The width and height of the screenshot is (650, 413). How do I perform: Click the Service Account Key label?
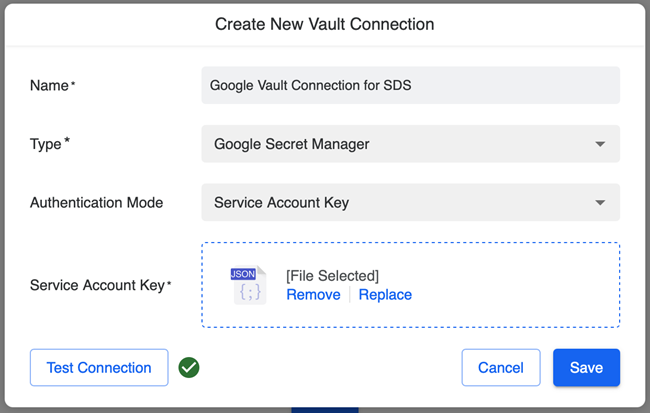click(x=98, y=285)
